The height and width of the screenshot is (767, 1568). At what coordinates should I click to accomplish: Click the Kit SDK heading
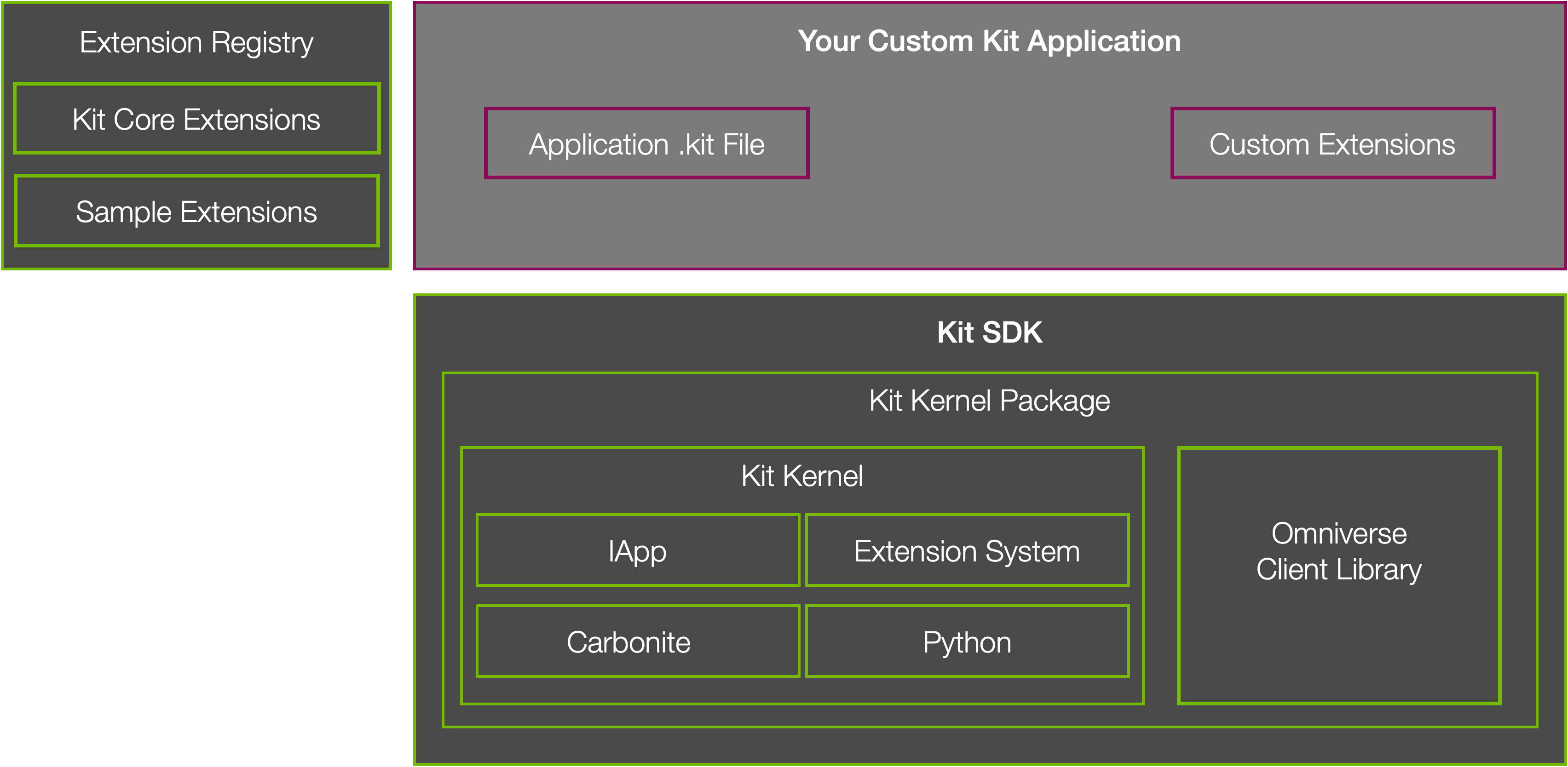tap(989, 333)
